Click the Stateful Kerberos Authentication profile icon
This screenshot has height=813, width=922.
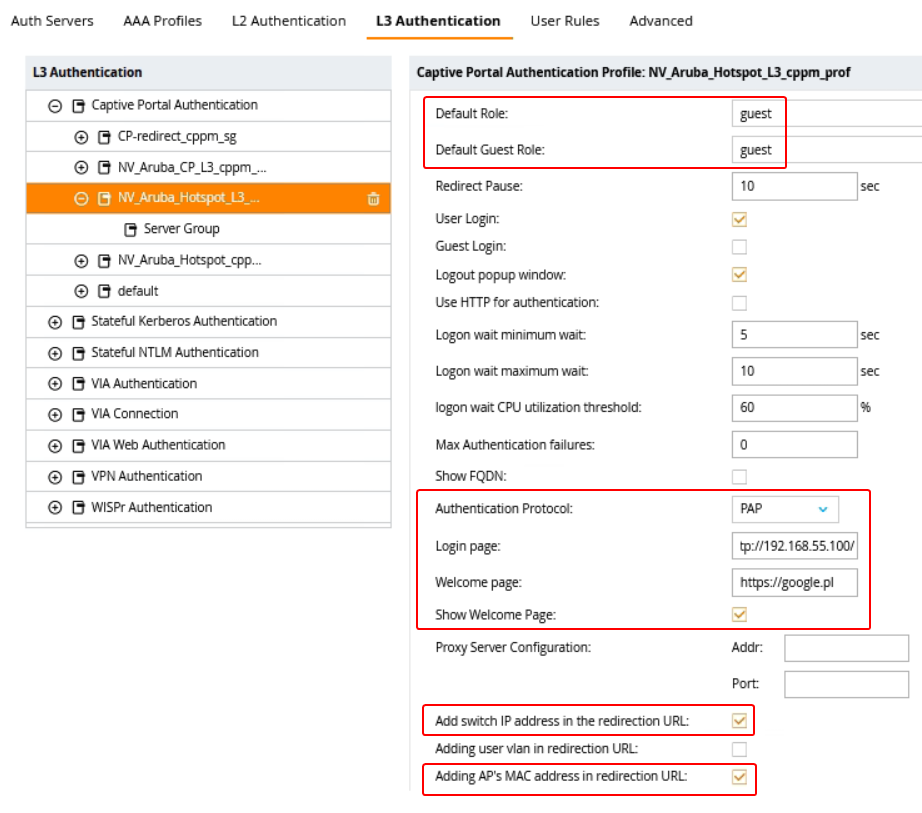(x=78, y=322)
